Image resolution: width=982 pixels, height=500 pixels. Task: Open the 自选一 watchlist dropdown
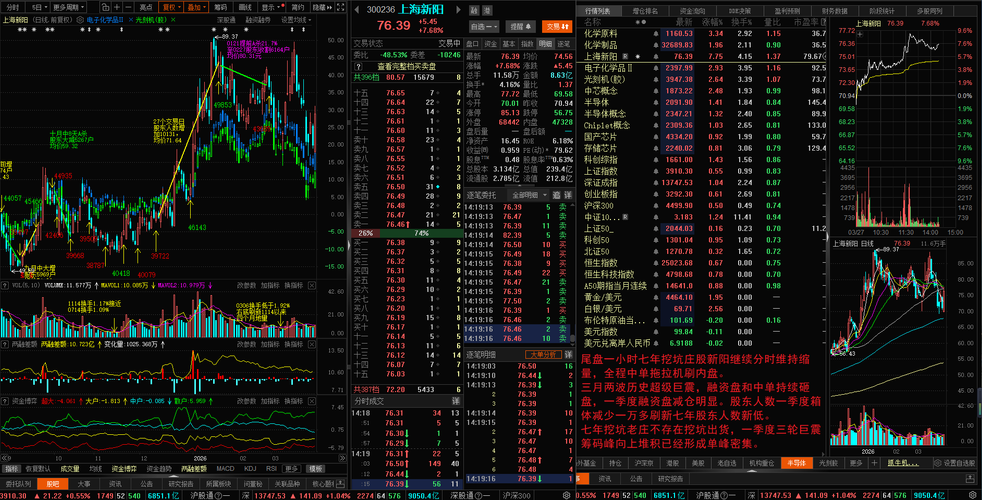(x=484, y=27)
